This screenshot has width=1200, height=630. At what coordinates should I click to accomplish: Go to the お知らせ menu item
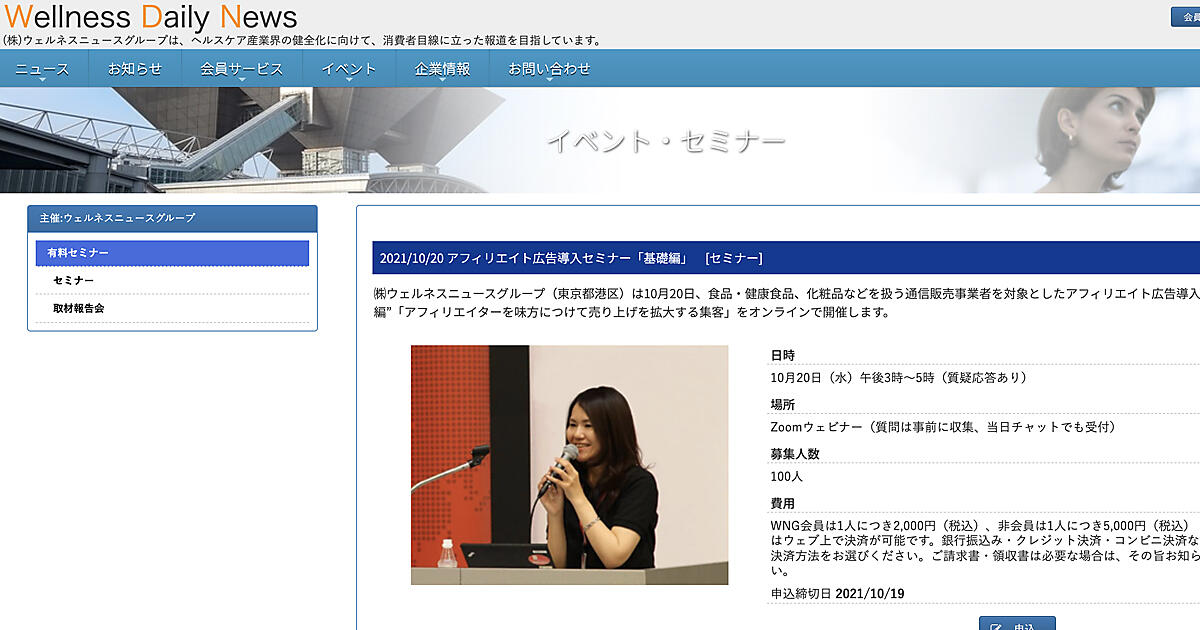(134, 69)
